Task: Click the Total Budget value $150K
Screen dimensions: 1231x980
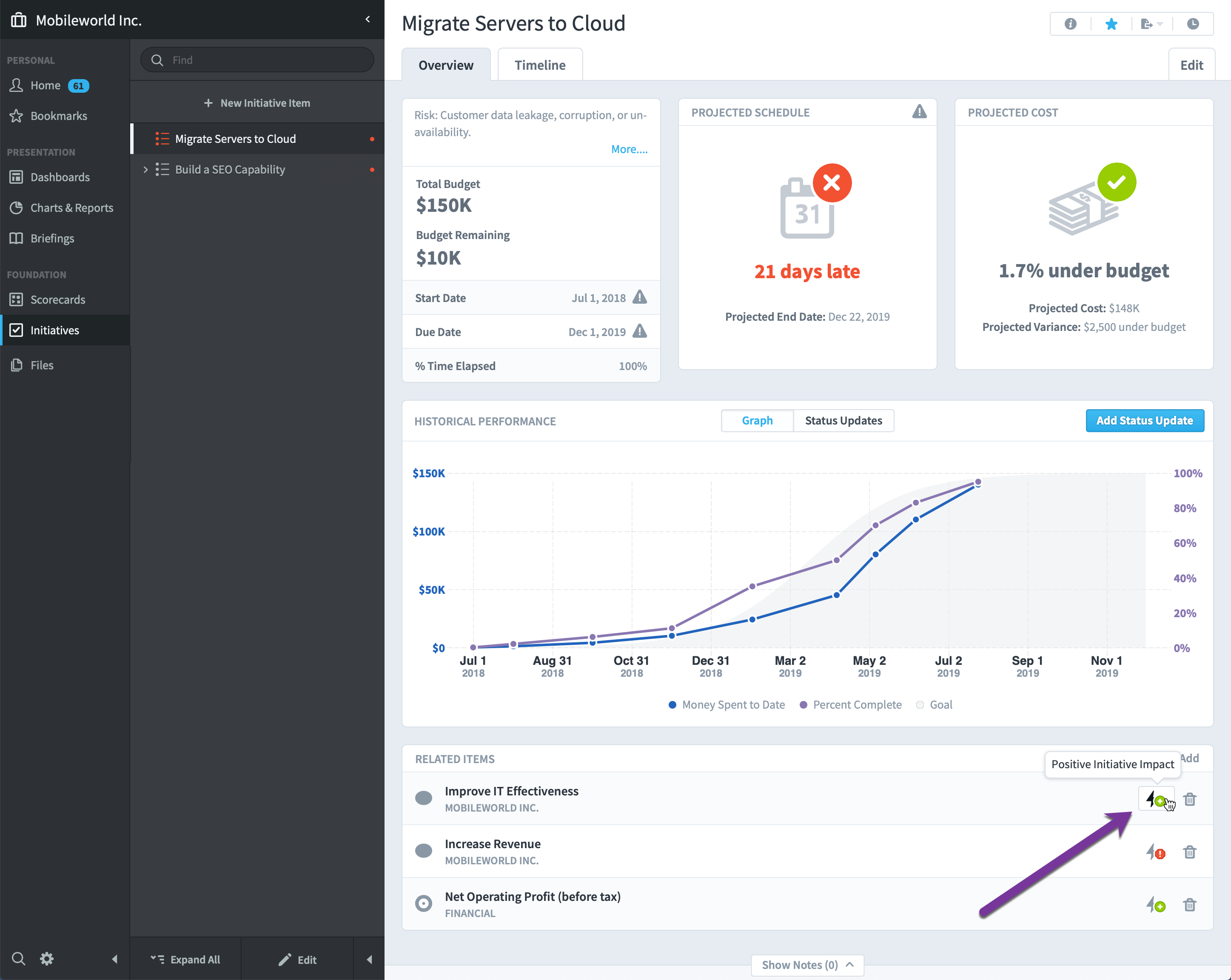Action: (444, 205)
